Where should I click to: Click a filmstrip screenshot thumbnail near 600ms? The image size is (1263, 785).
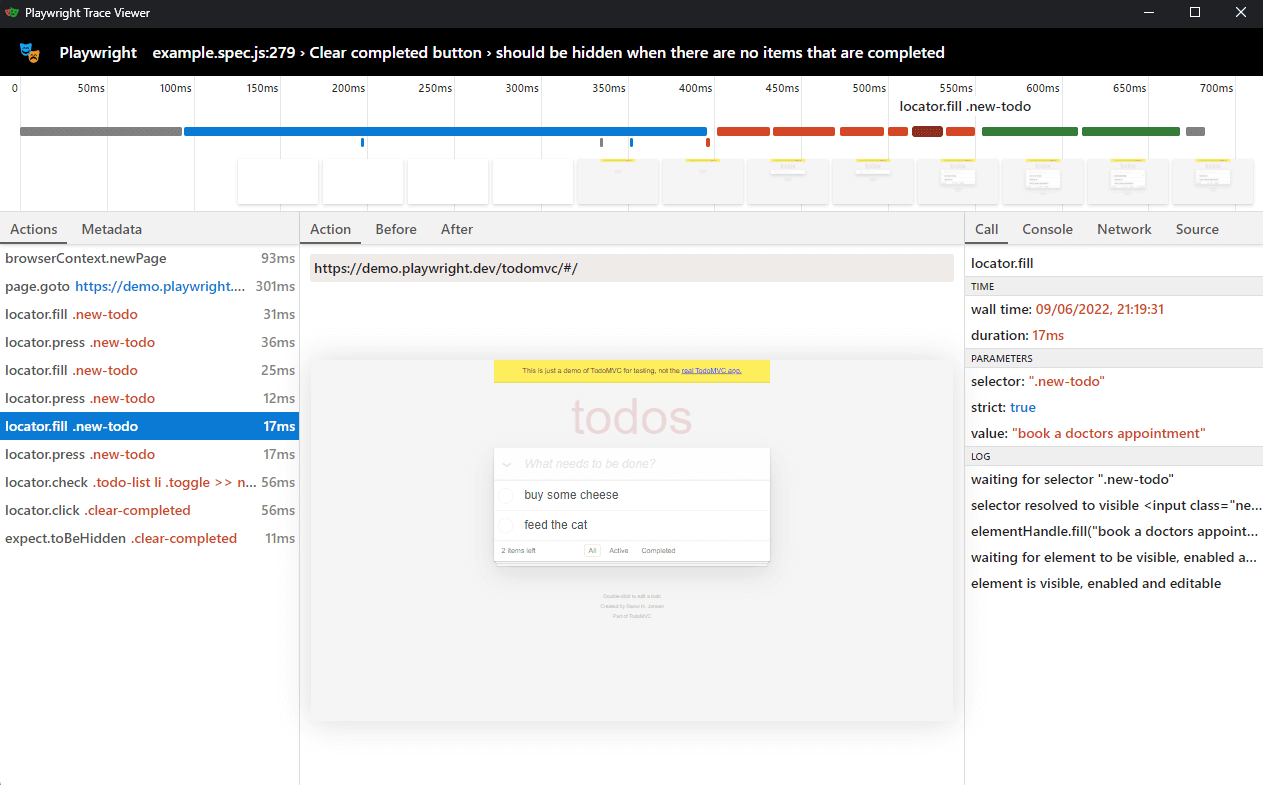1042,181
